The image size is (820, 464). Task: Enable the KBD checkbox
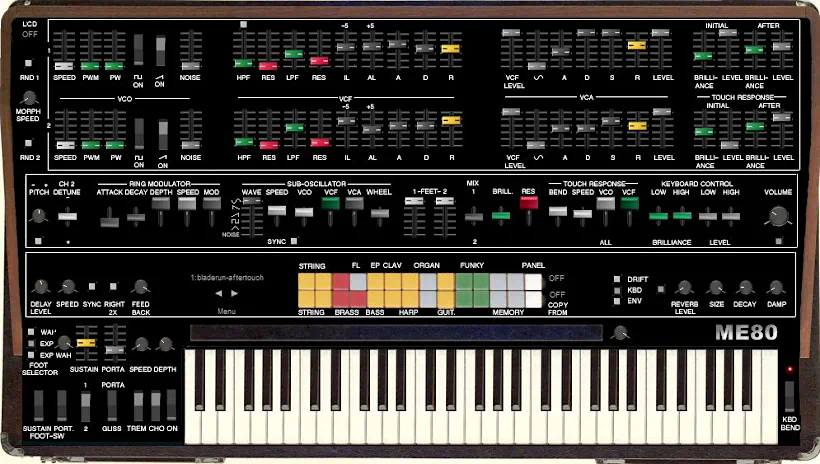pyautogui.click(x=617, y=290)
